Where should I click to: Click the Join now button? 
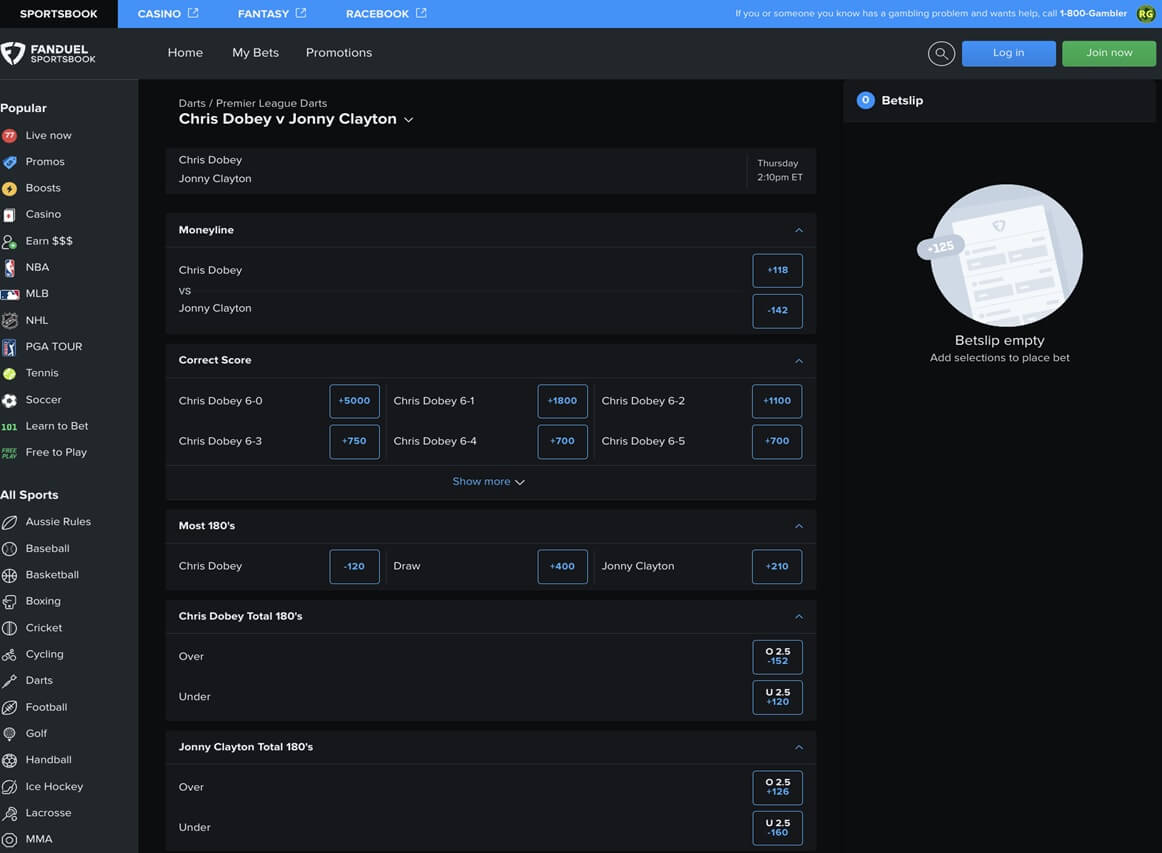pos(1109,53)
